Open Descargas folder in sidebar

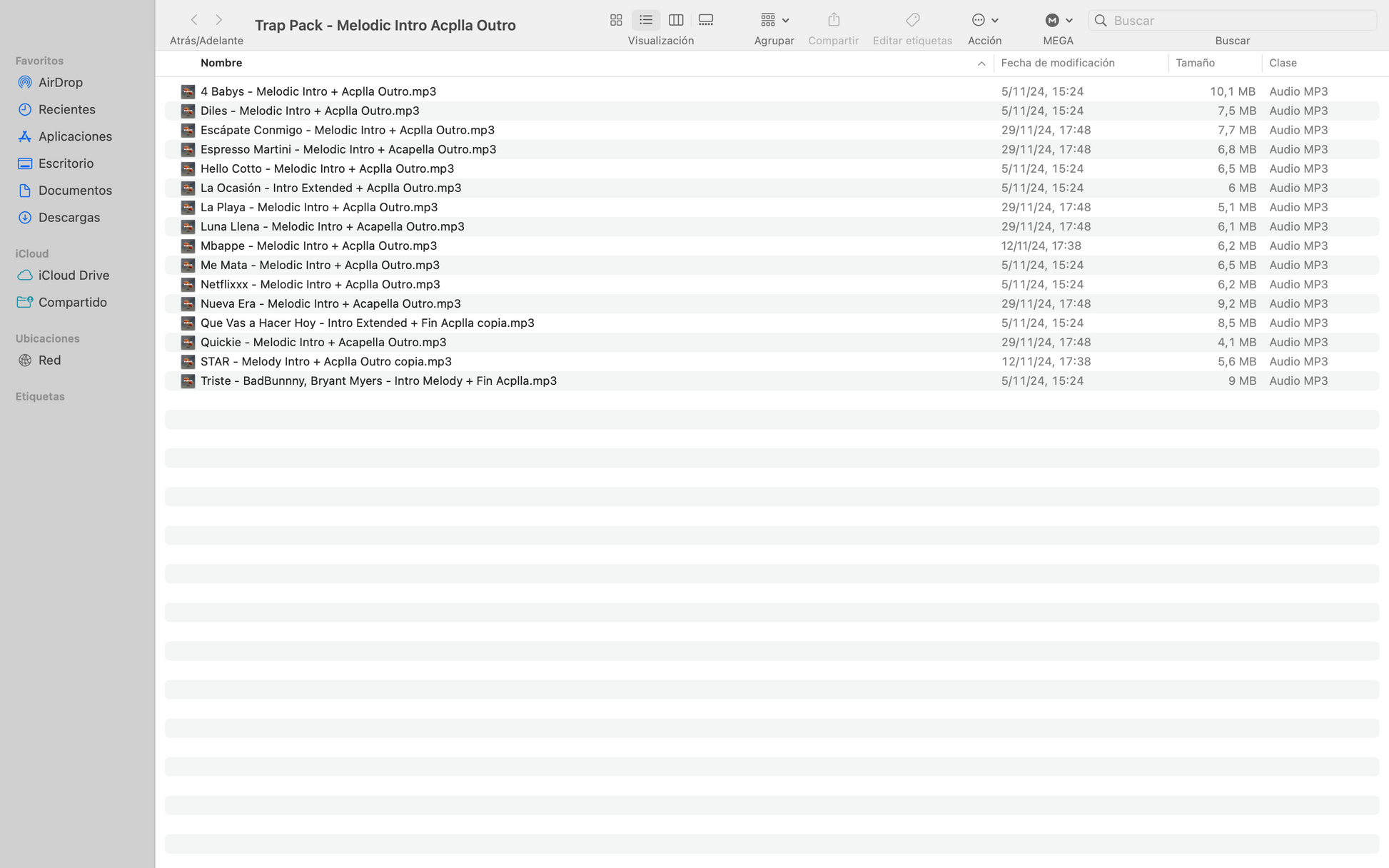tap(69, 217)
